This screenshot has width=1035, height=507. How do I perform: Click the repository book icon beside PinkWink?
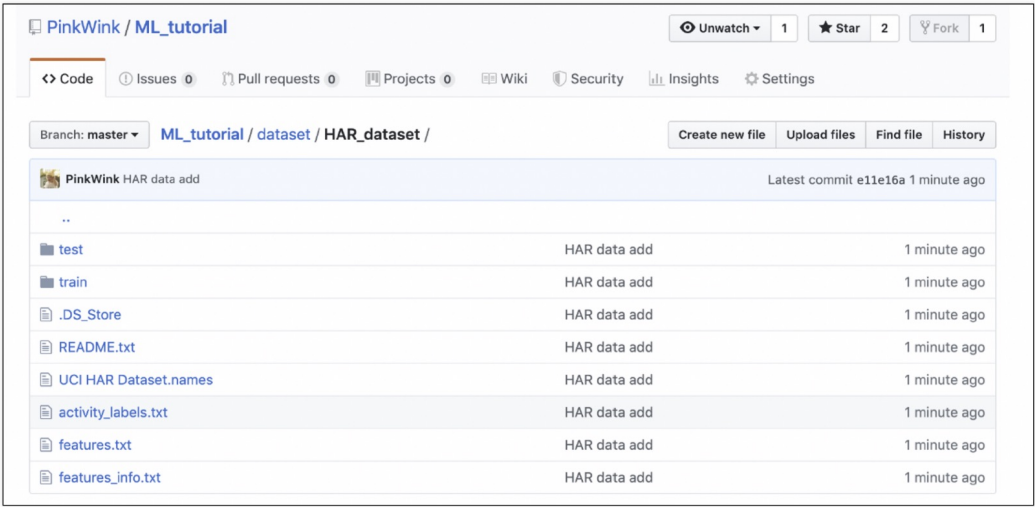[34, 28]
